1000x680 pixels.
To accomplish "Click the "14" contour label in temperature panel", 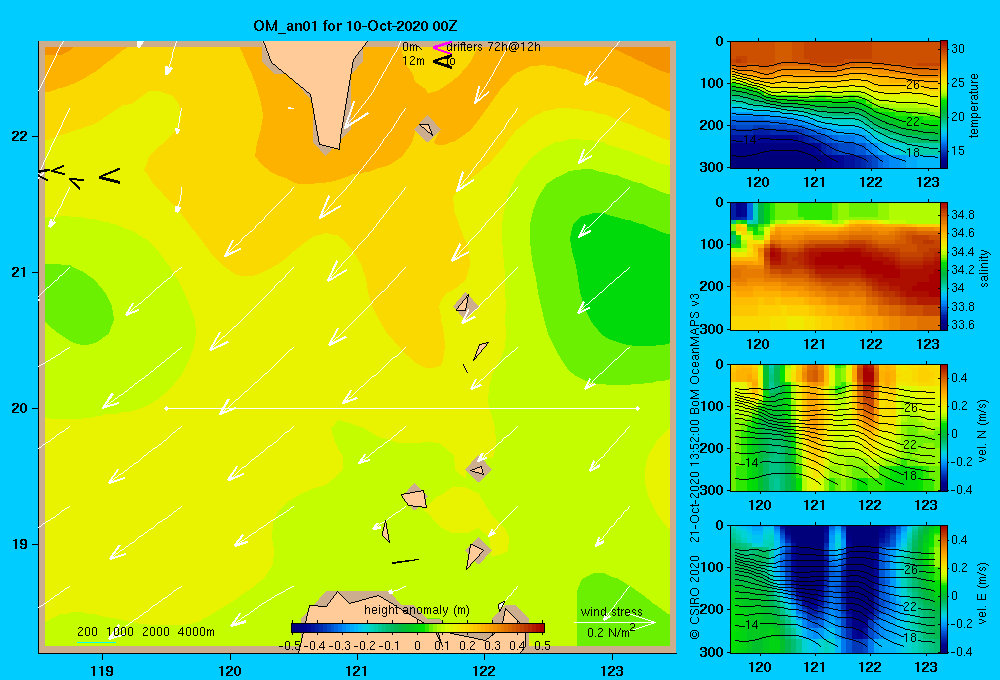I will [x=749, y=140].
